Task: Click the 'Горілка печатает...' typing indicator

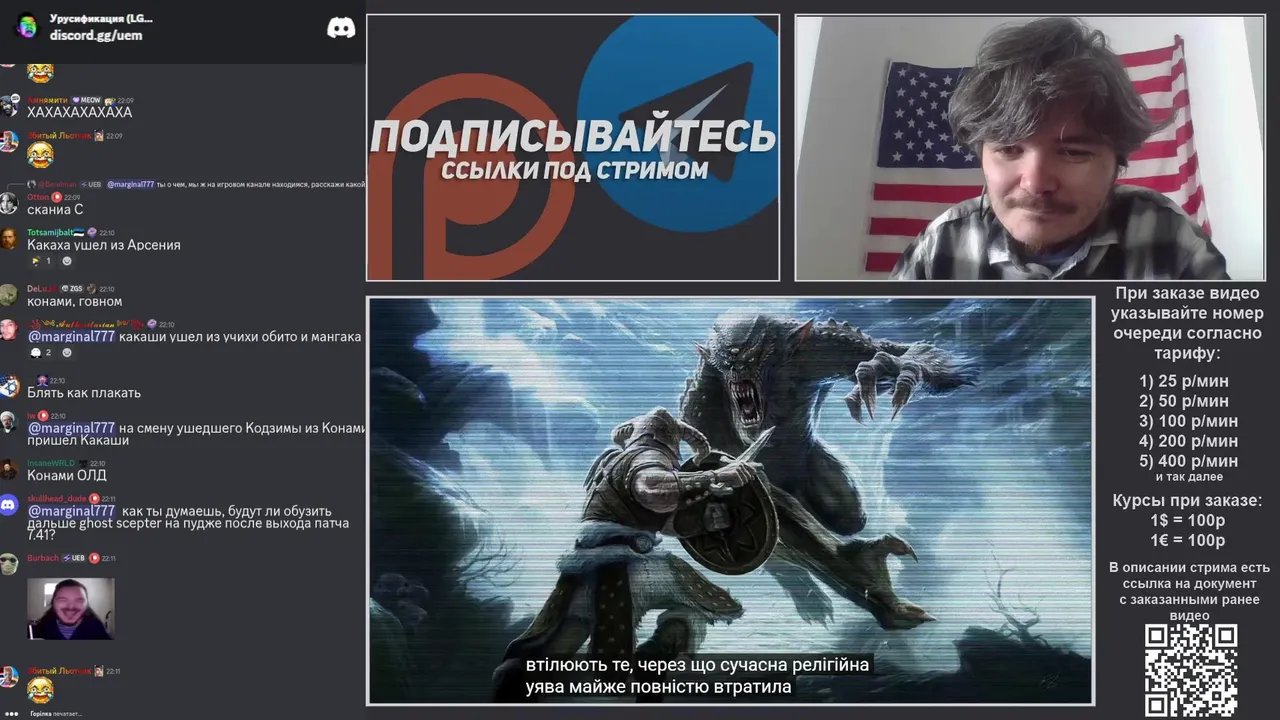Action: (x=56, y=714)
